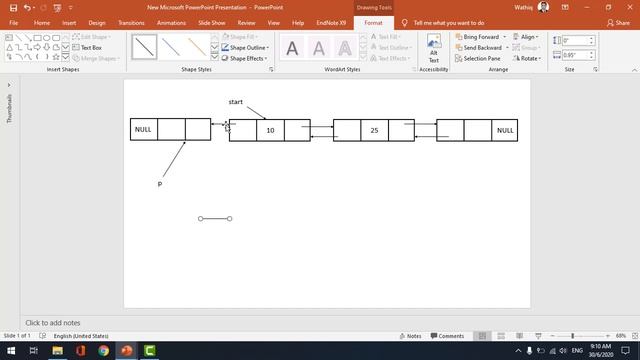Select the Right Arrow block shape
The image size is (640, 360).
(37, 47)
